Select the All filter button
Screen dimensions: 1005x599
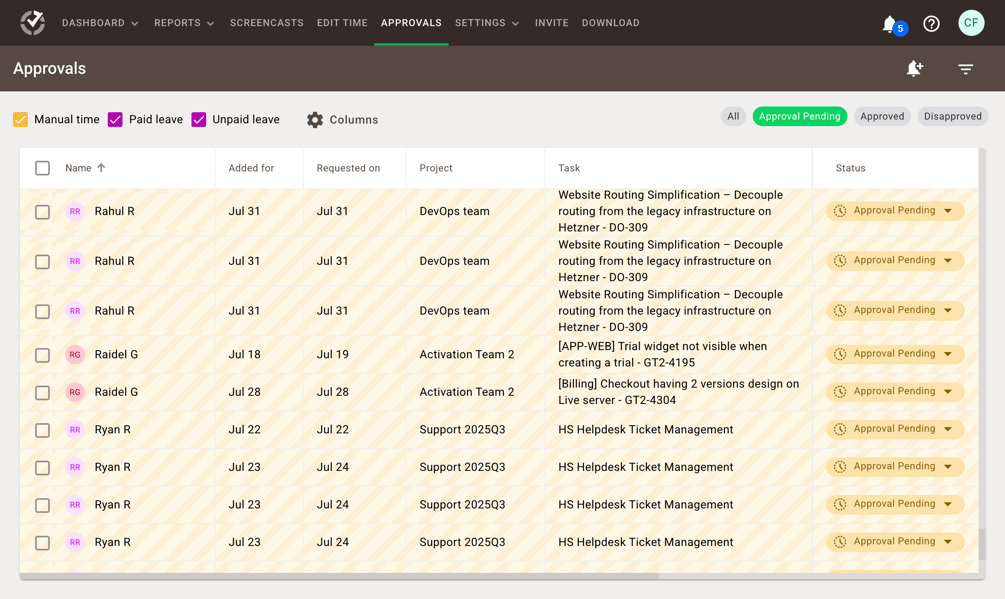click(733, 116)
